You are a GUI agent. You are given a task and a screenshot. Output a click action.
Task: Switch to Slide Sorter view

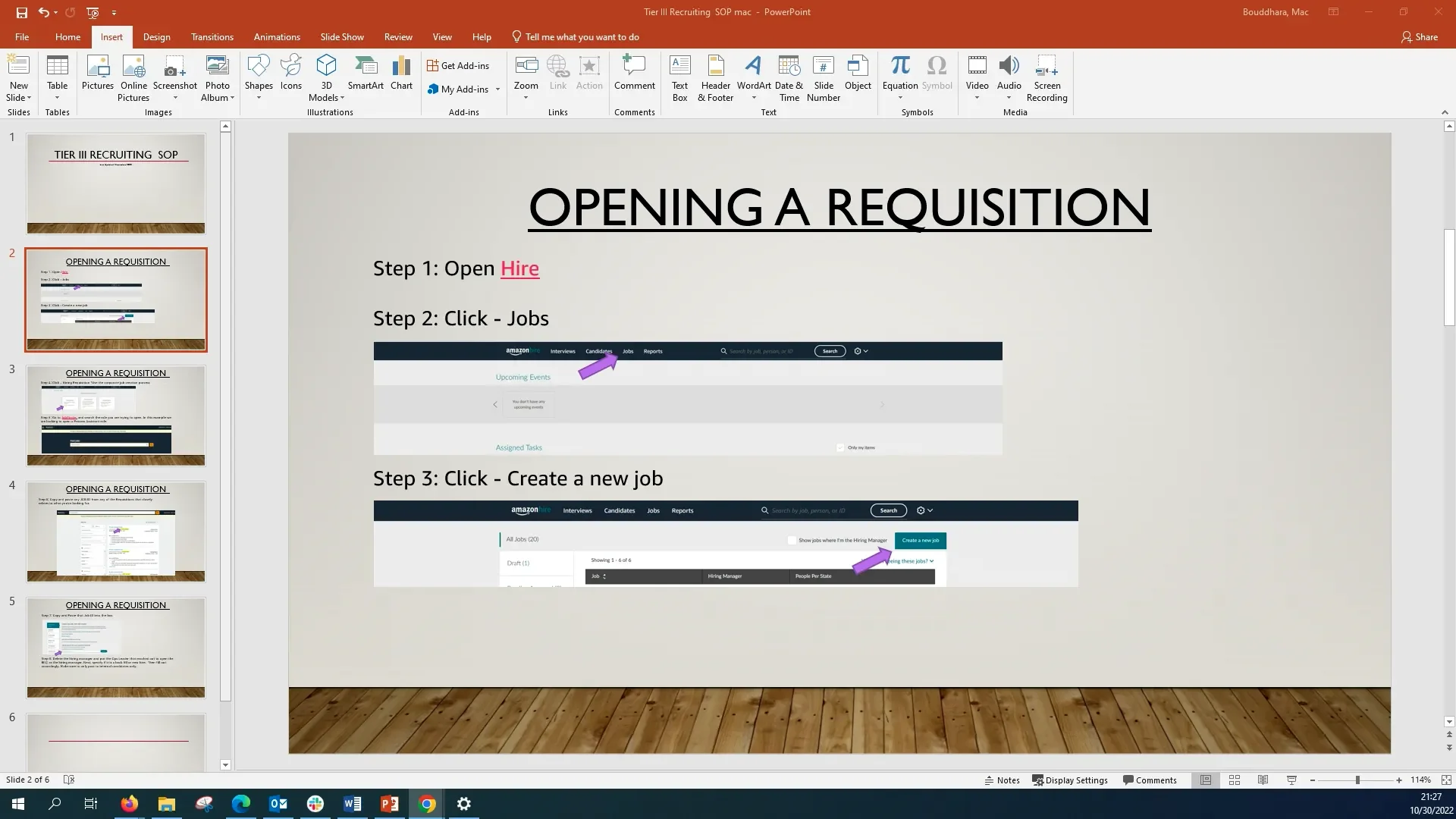pyautogui.click(x=1235, y=780)
